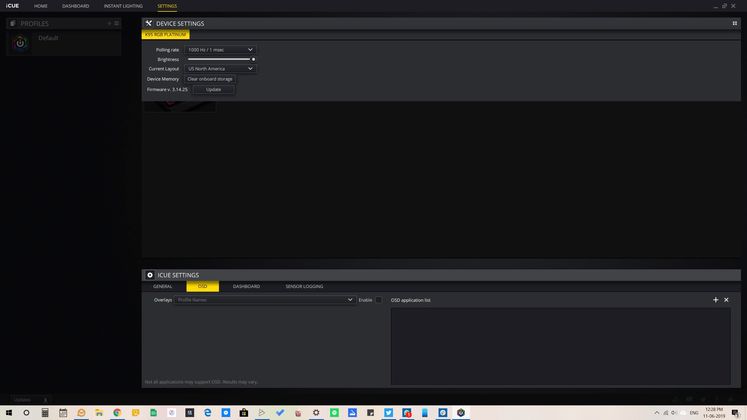Click the volume icon in system tray
The height and width of the screenshot is (420, 747).
tap(674, 413)
